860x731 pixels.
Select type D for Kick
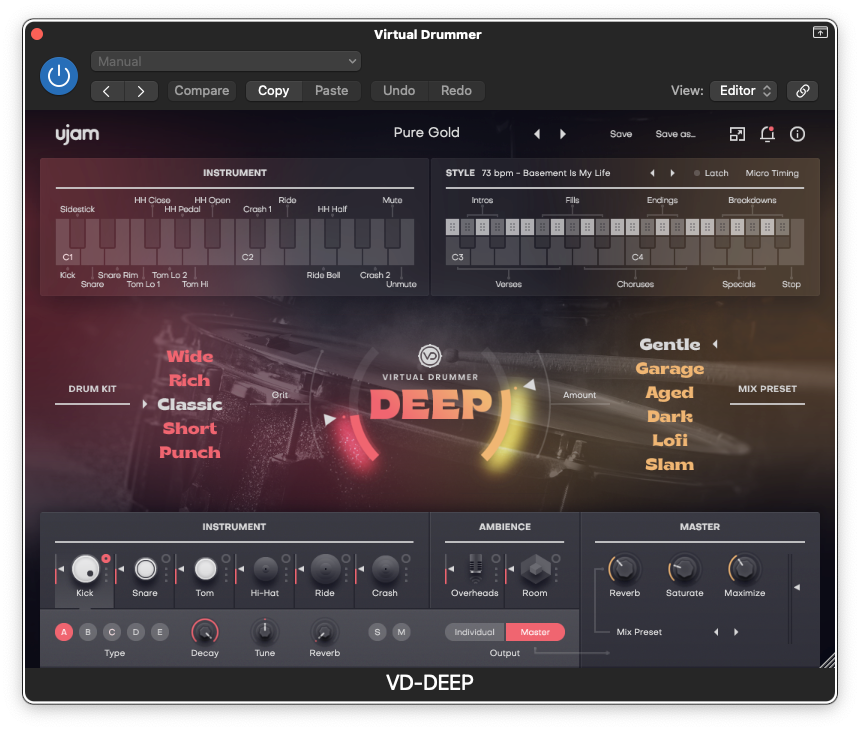(x=136, y=632)
